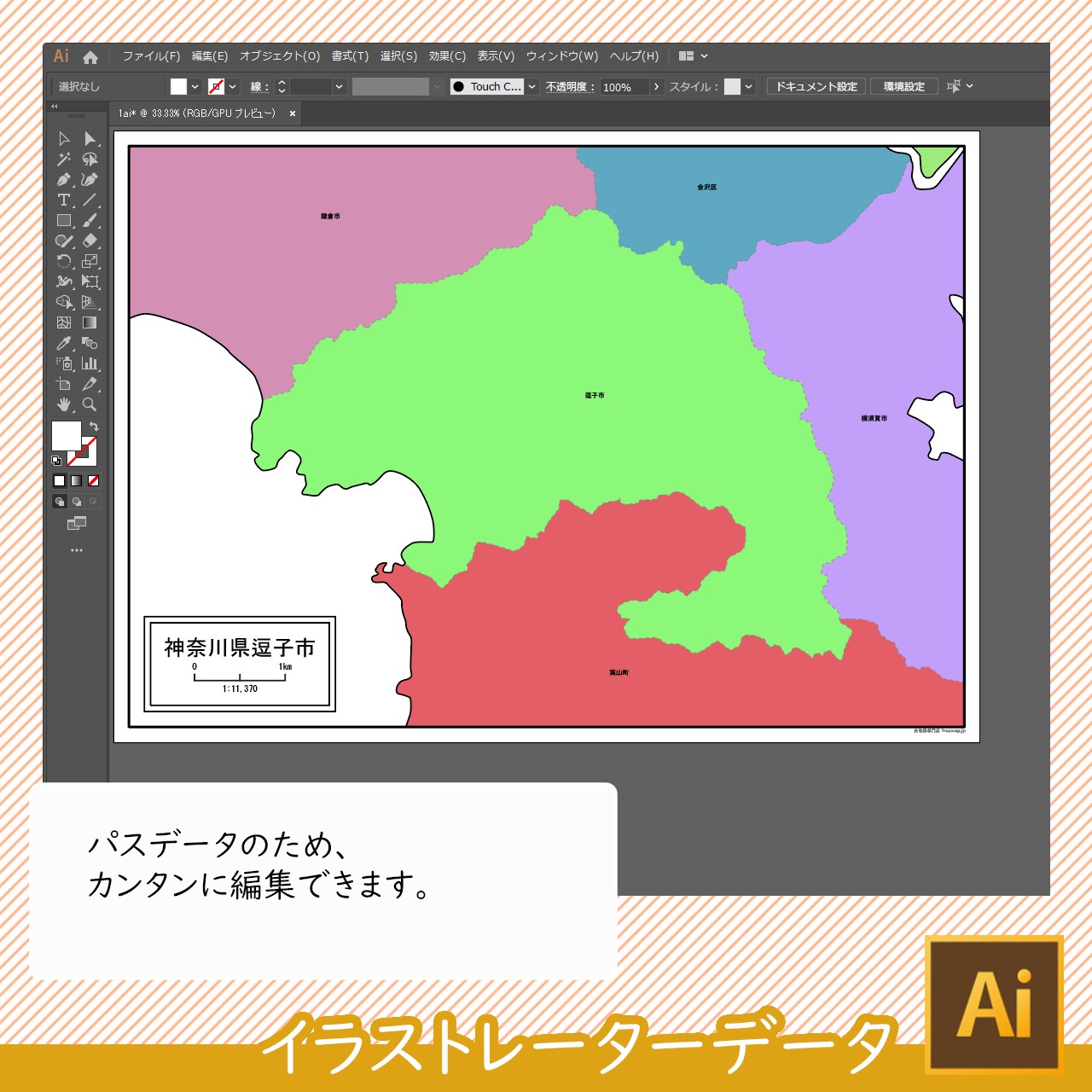Viewport: 1092px width, 1092px height.
Task: Activate the Free Transform tool
Action: [x=90, y=282]
